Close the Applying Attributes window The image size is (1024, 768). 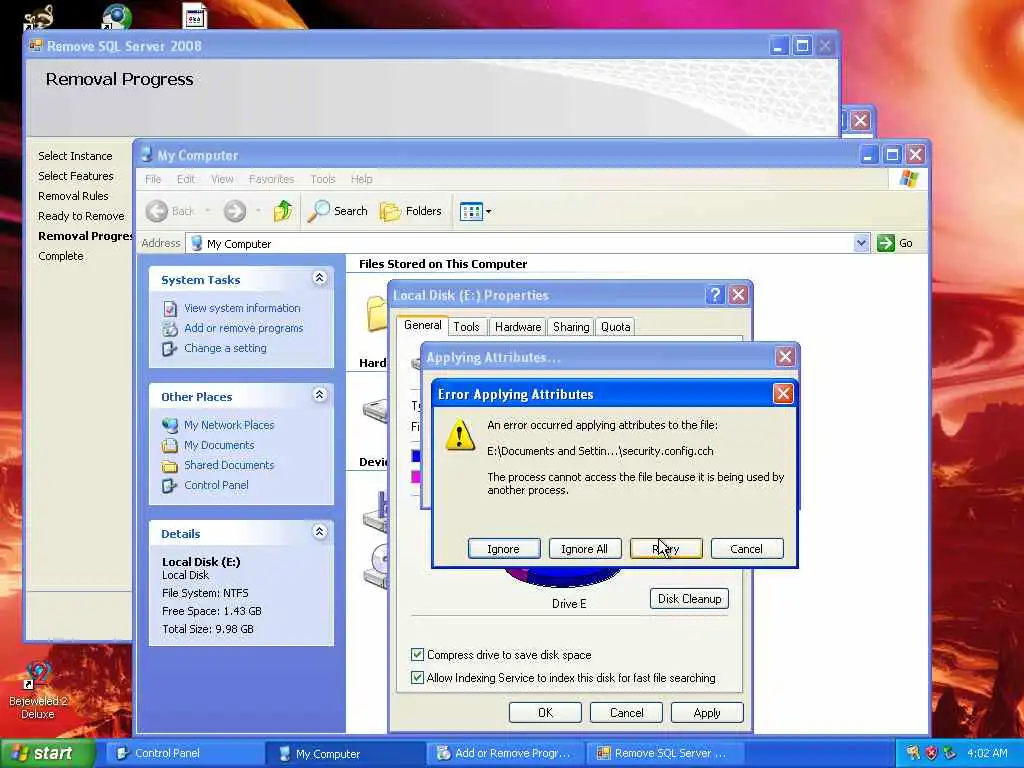[x=785, y=357]
